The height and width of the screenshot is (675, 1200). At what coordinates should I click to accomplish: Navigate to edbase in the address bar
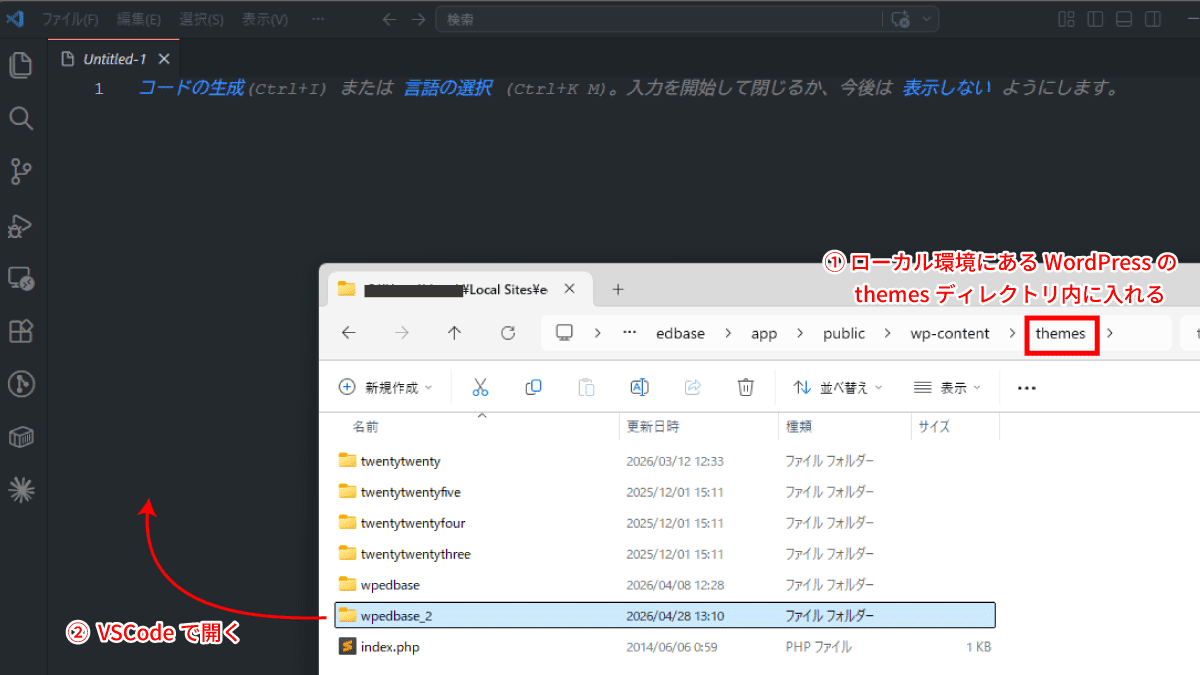point(680,333)
